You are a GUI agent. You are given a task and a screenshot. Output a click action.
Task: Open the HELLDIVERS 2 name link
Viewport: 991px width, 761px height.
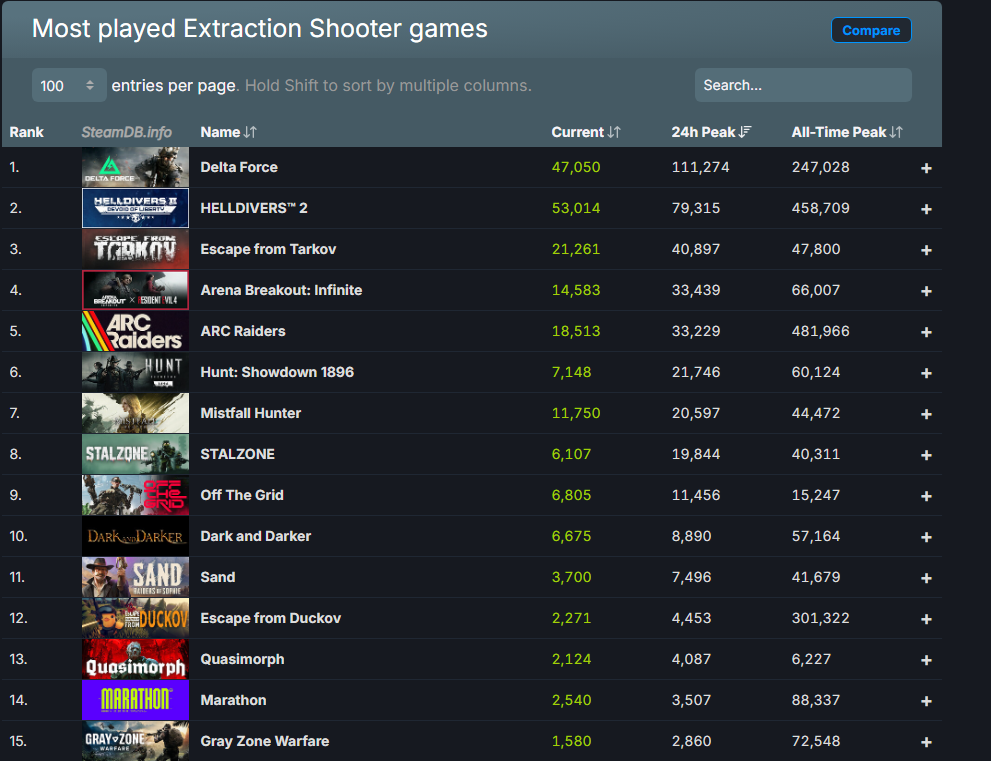[253, 208]
